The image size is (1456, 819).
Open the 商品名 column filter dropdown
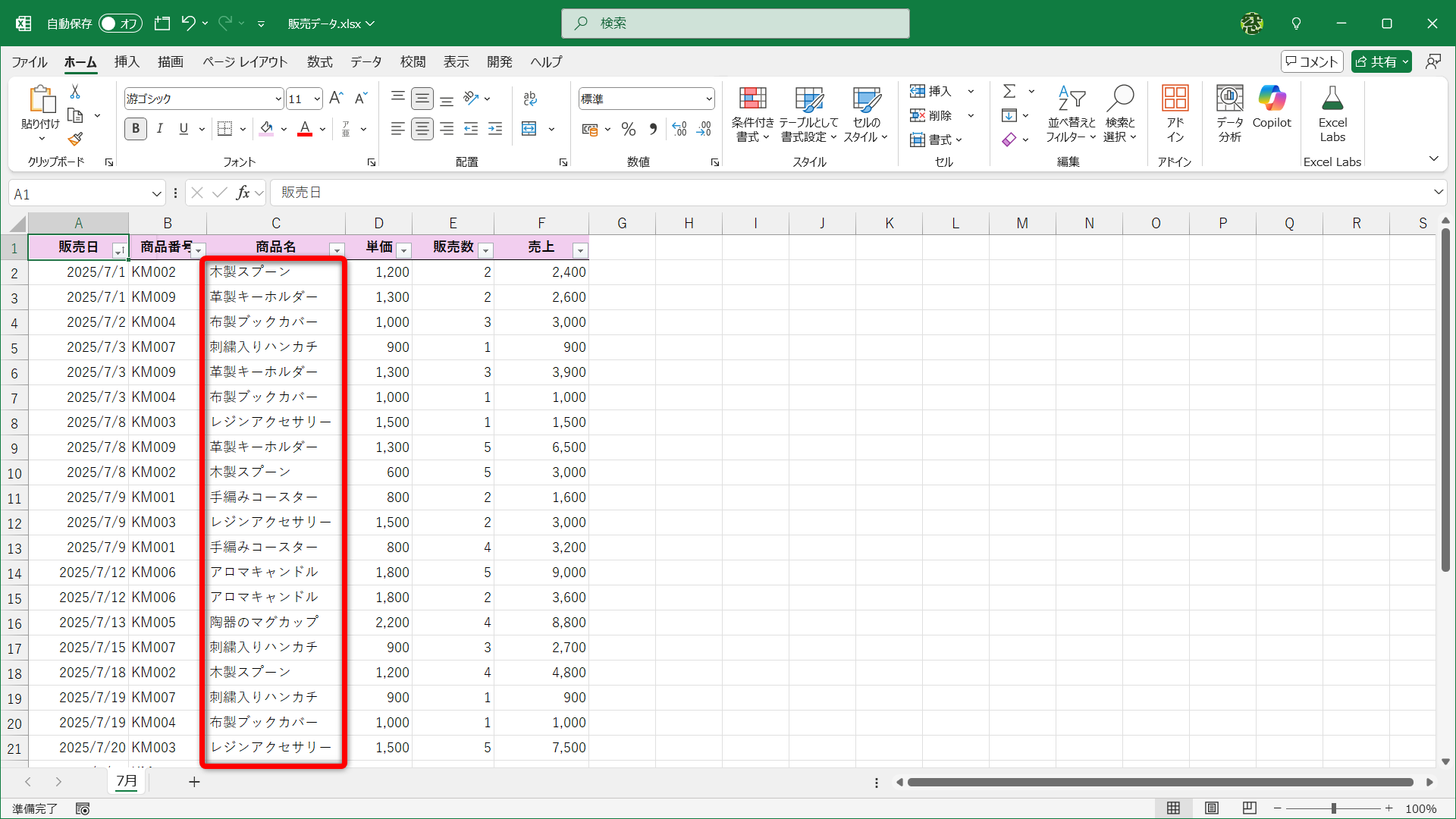point(337,250)
